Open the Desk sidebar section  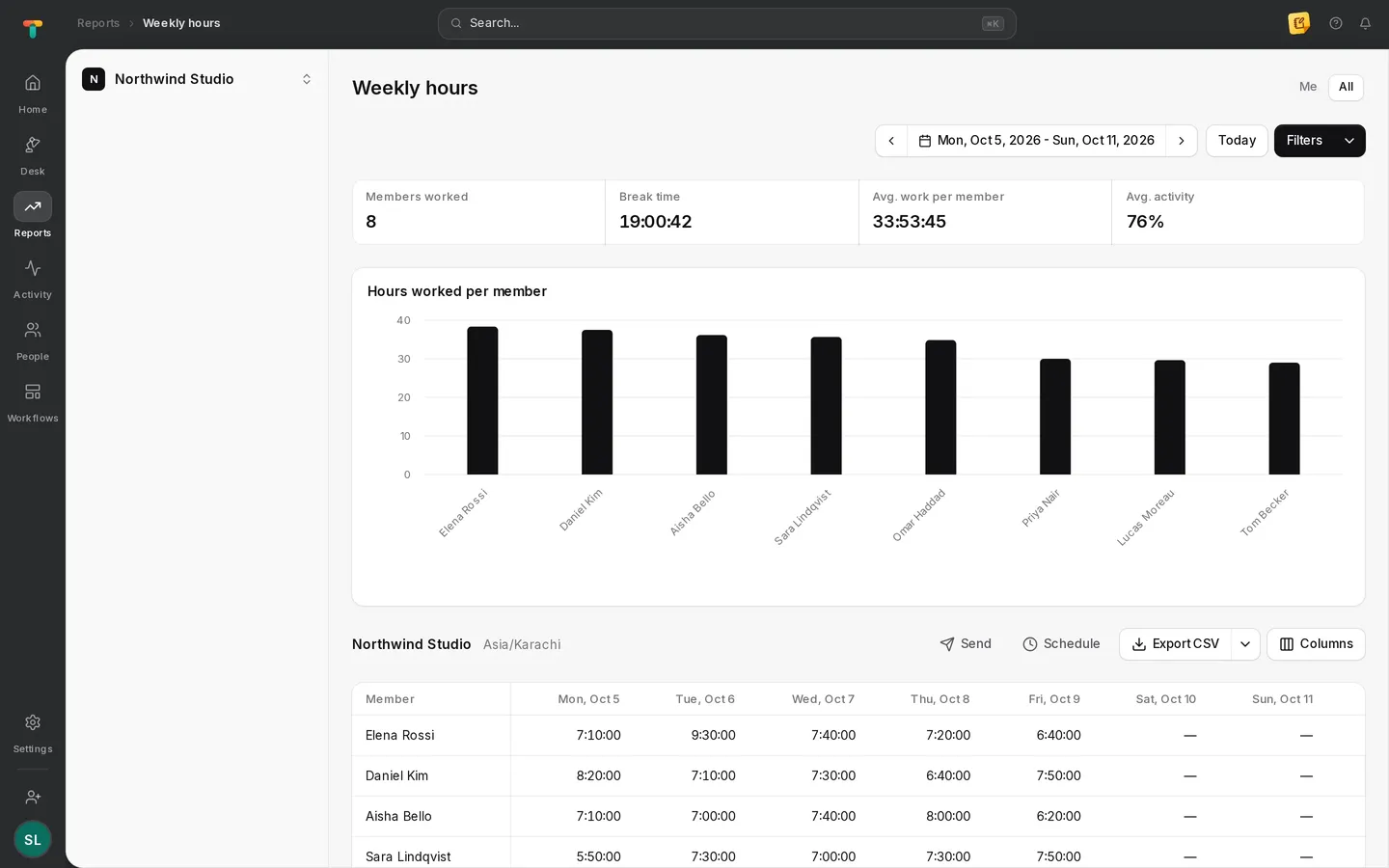pos(33,155)
